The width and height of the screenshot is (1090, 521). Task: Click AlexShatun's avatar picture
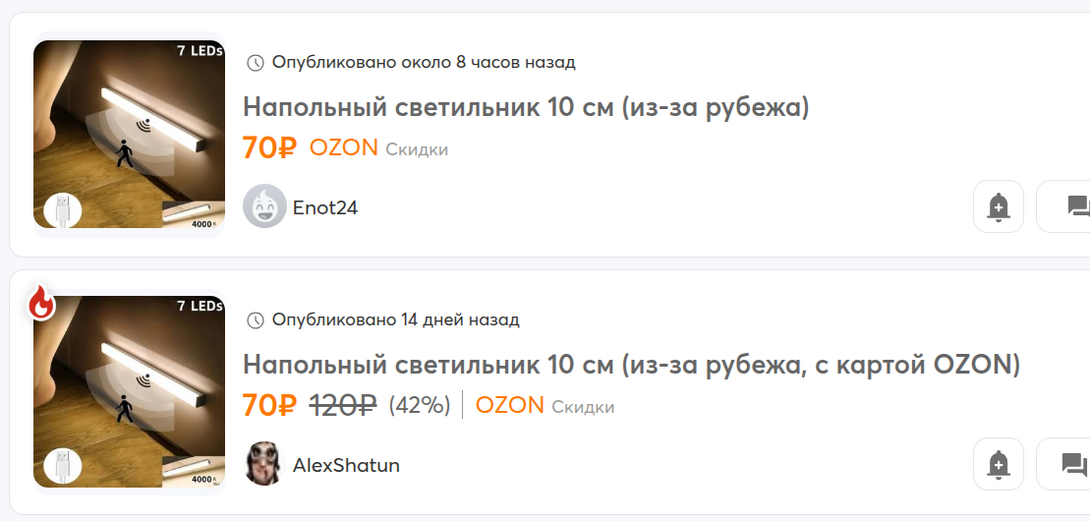[x=264, y=464]
